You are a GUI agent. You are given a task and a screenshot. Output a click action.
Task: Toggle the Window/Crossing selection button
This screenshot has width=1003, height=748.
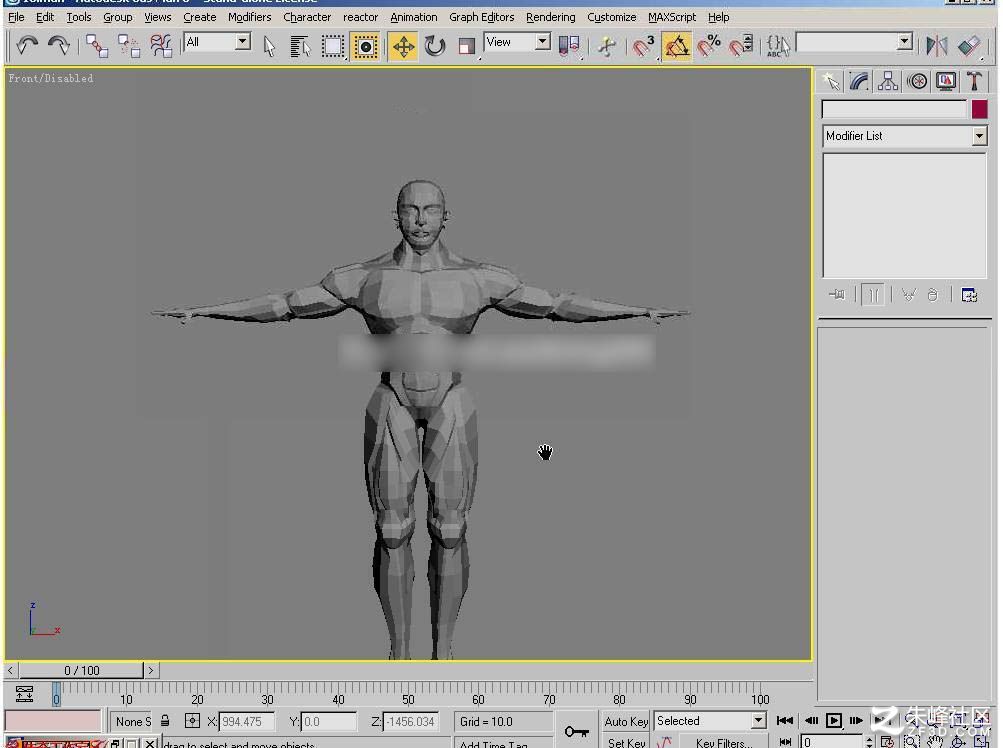click(365, 46)
